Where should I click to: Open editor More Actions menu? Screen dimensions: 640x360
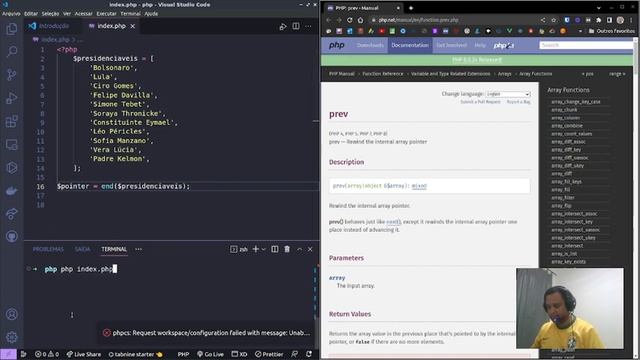click(x=309, y=26)
